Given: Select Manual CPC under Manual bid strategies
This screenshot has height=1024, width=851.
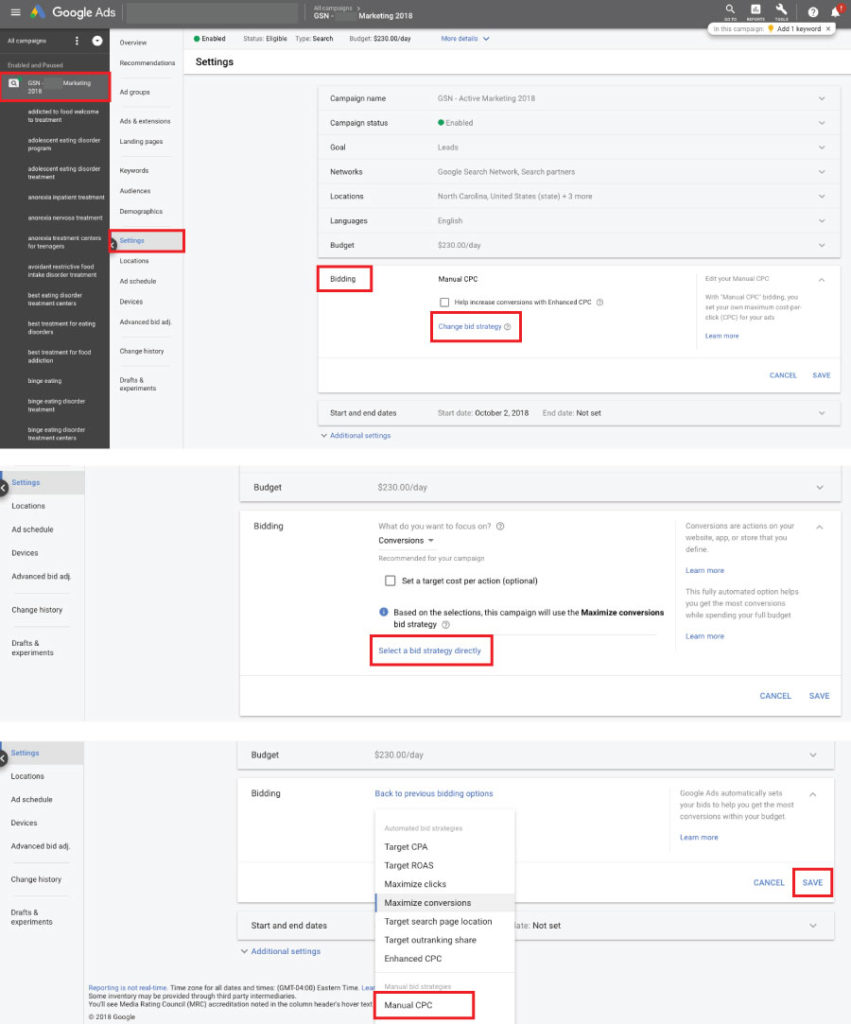Looking at the screenshot, I should 408,1005.
